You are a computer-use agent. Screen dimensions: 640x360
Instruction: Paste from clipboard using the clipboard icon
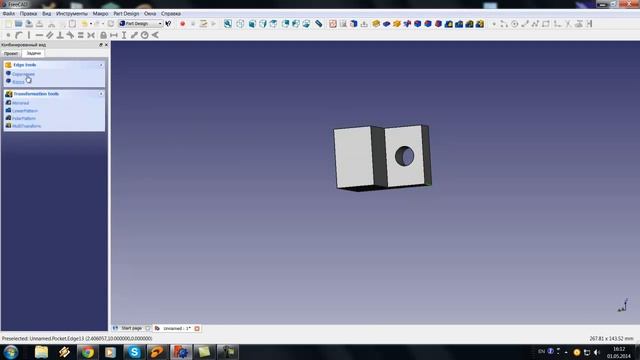(72, 24)
